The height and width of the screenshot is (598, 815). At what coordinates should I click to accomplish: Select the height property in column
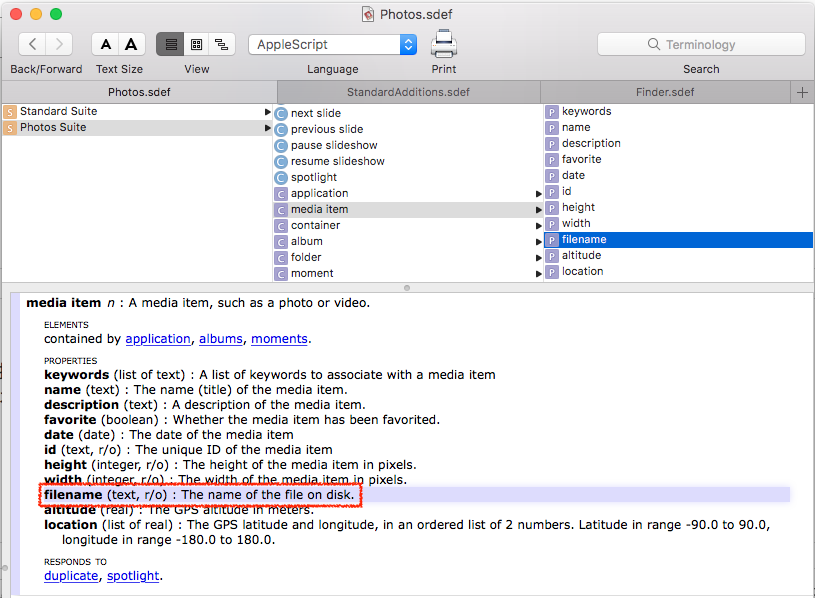tap(678, 208)
